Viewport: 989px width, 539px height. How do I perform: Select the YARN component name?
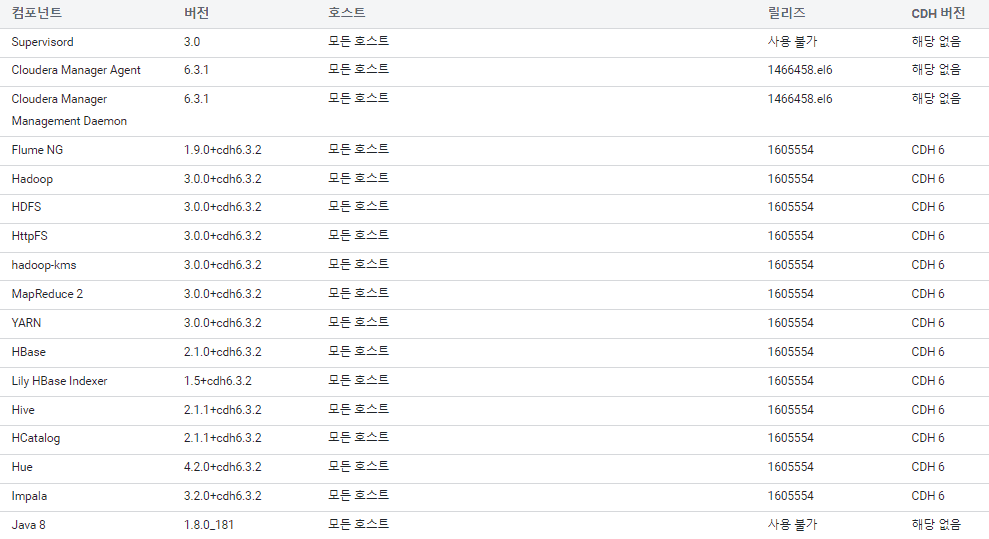click(x=26, y=323)
